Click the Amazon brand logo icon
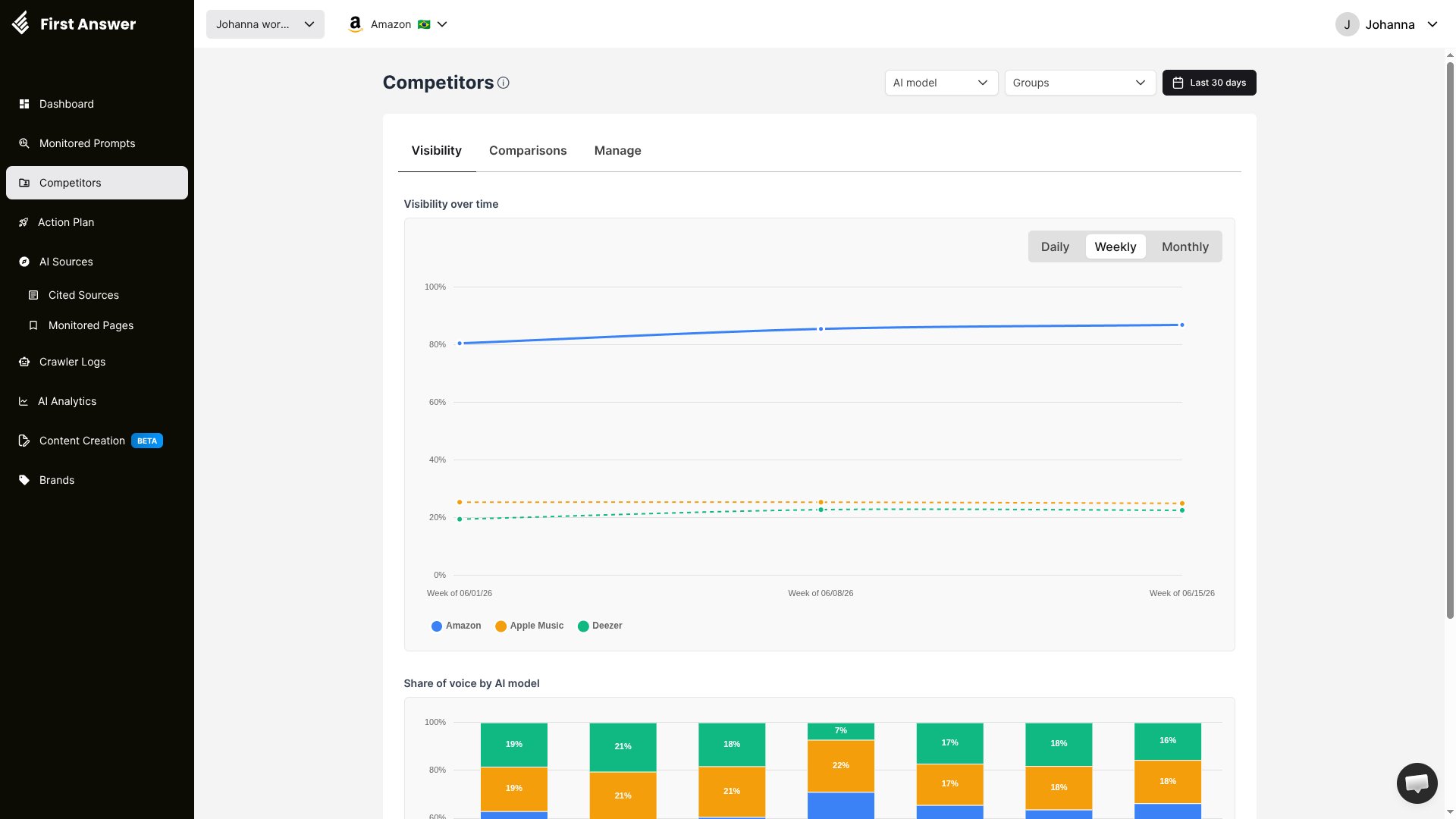This screenshot has width=1456, height=819. click(x=355, y=24)
